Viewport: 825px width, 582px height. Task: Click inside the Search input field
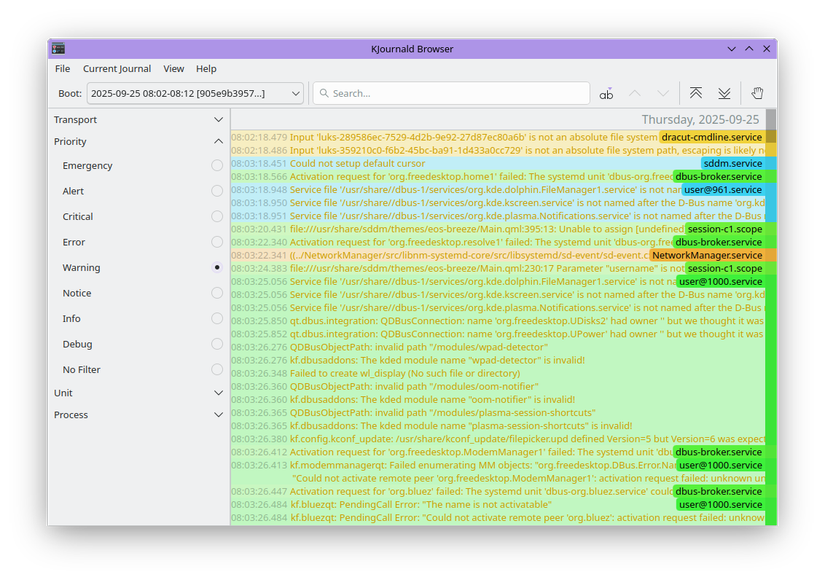click(450, 92)
